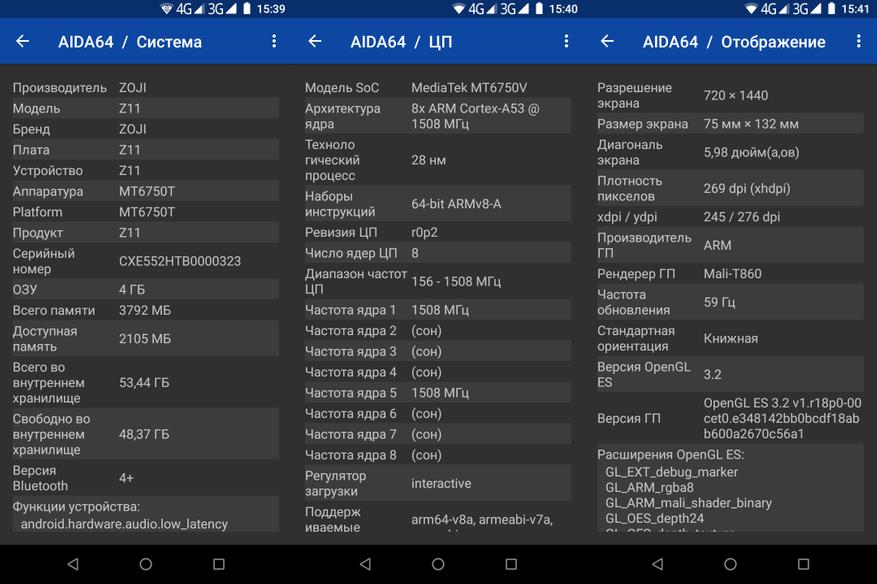Open the overflow menu on the Система screen
877x584 pixels.
274,41
